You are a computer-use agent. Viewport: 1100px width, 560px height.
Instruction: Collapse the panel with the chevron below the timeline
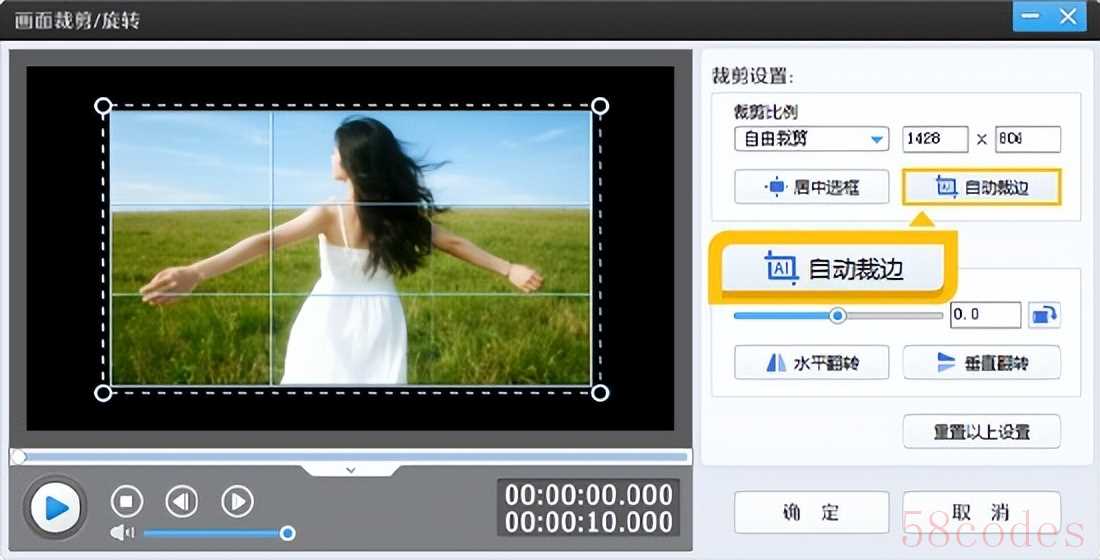[x=350, y=469]
